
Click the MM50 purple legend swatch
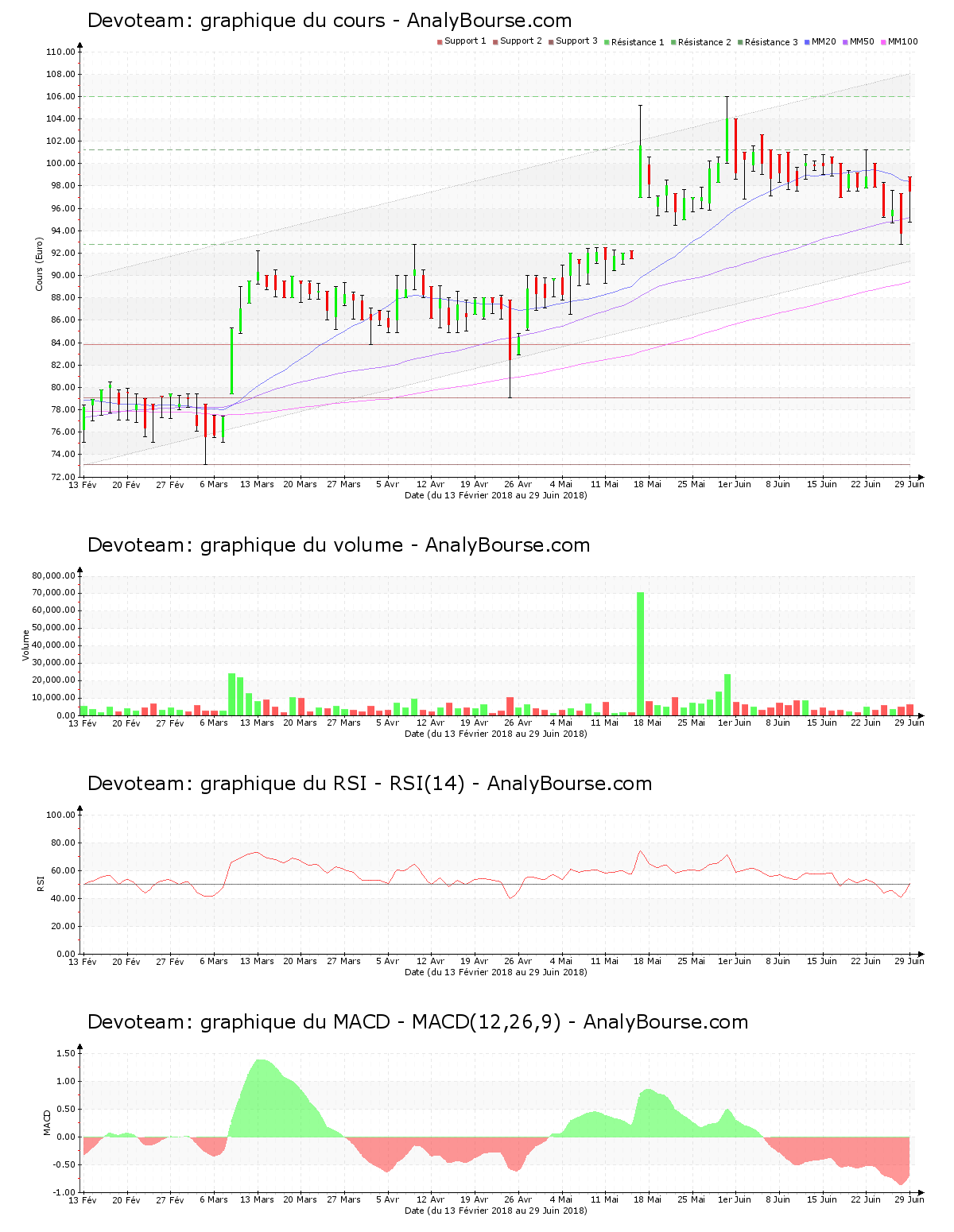pos(846,41)
